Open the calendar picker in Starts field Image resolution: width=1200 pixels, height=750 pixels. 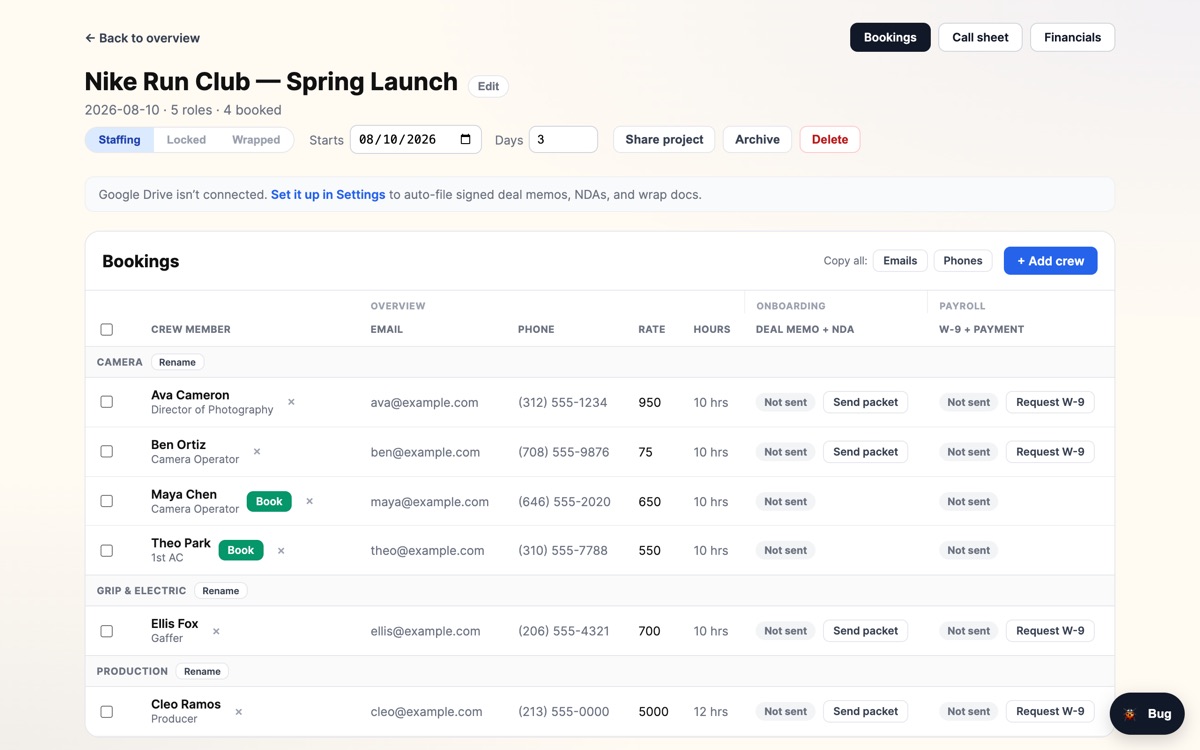click(466, 139)
